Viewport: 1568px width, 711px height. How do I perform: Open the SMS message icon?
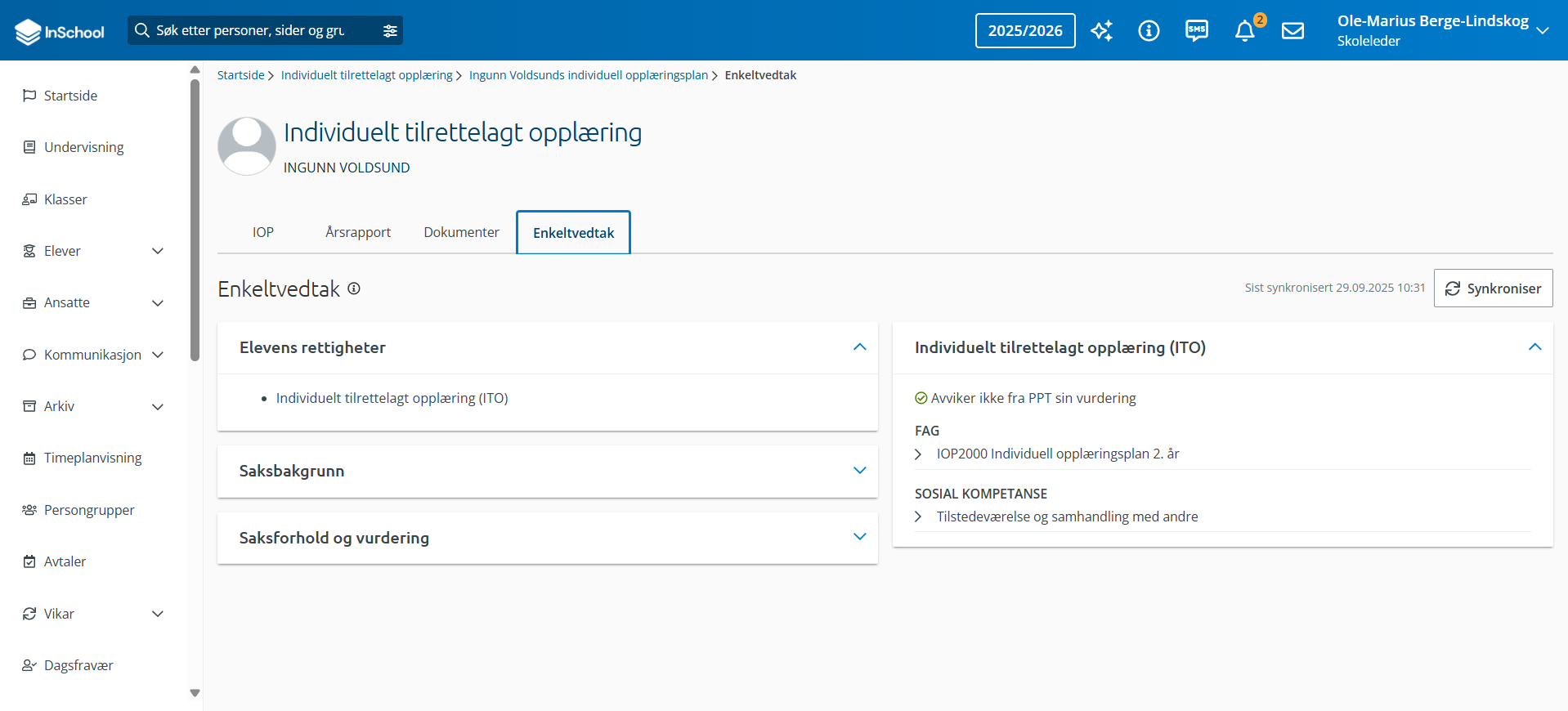pos(1197,31)
